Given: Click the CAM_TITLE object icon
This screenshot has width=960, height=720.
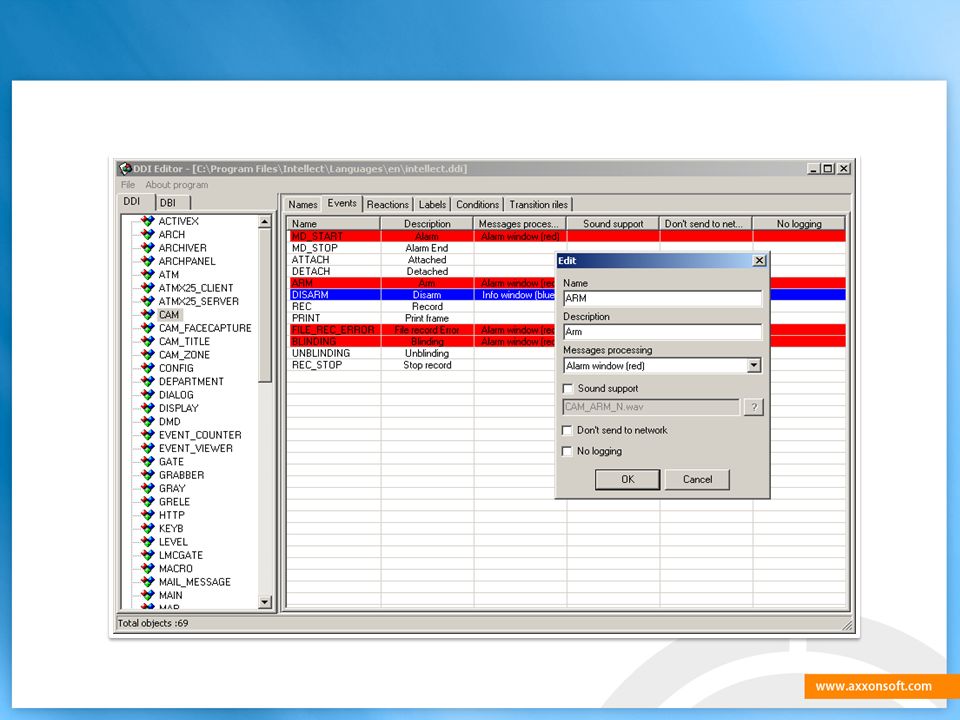Looking at the screenshot, I should pos(147,342).
